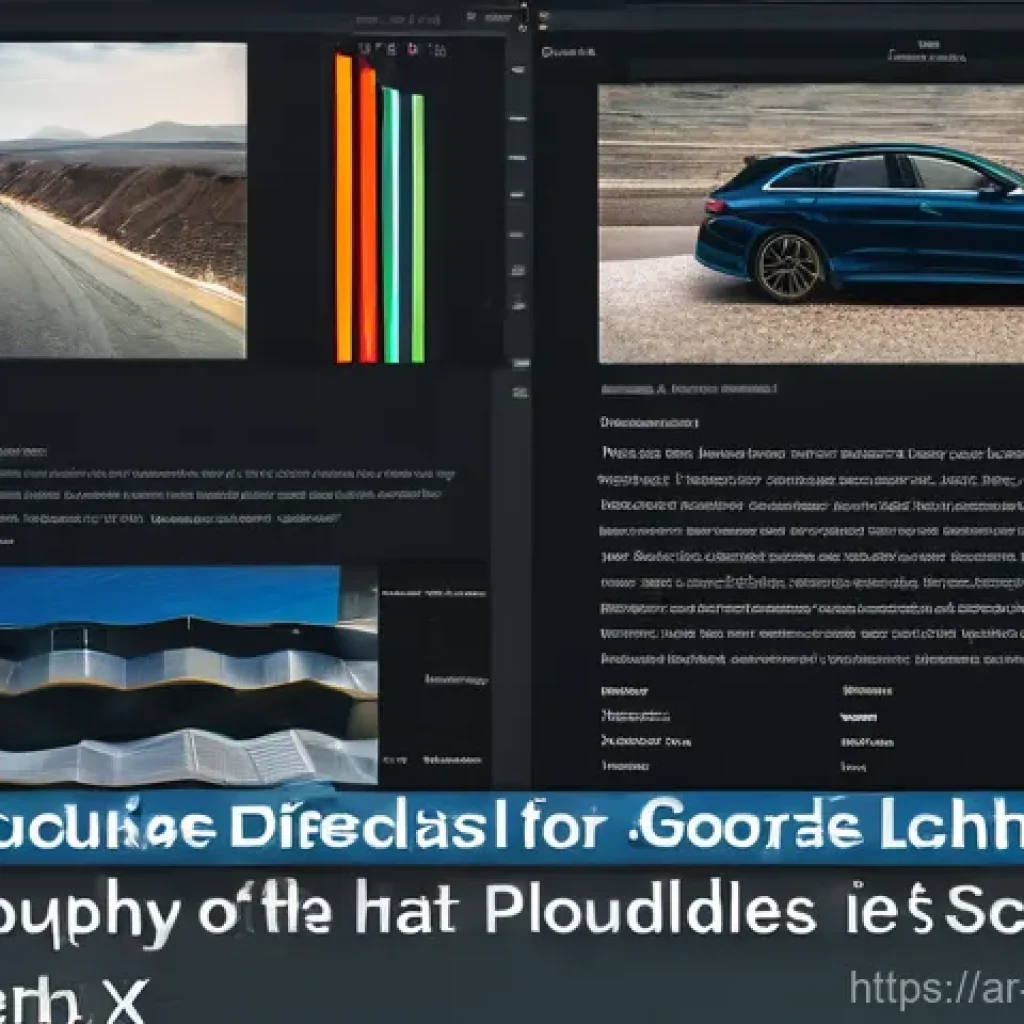Select the orange bar in the chart
This screenshot has width=1024, height=1024.
(x=344, y=208)
